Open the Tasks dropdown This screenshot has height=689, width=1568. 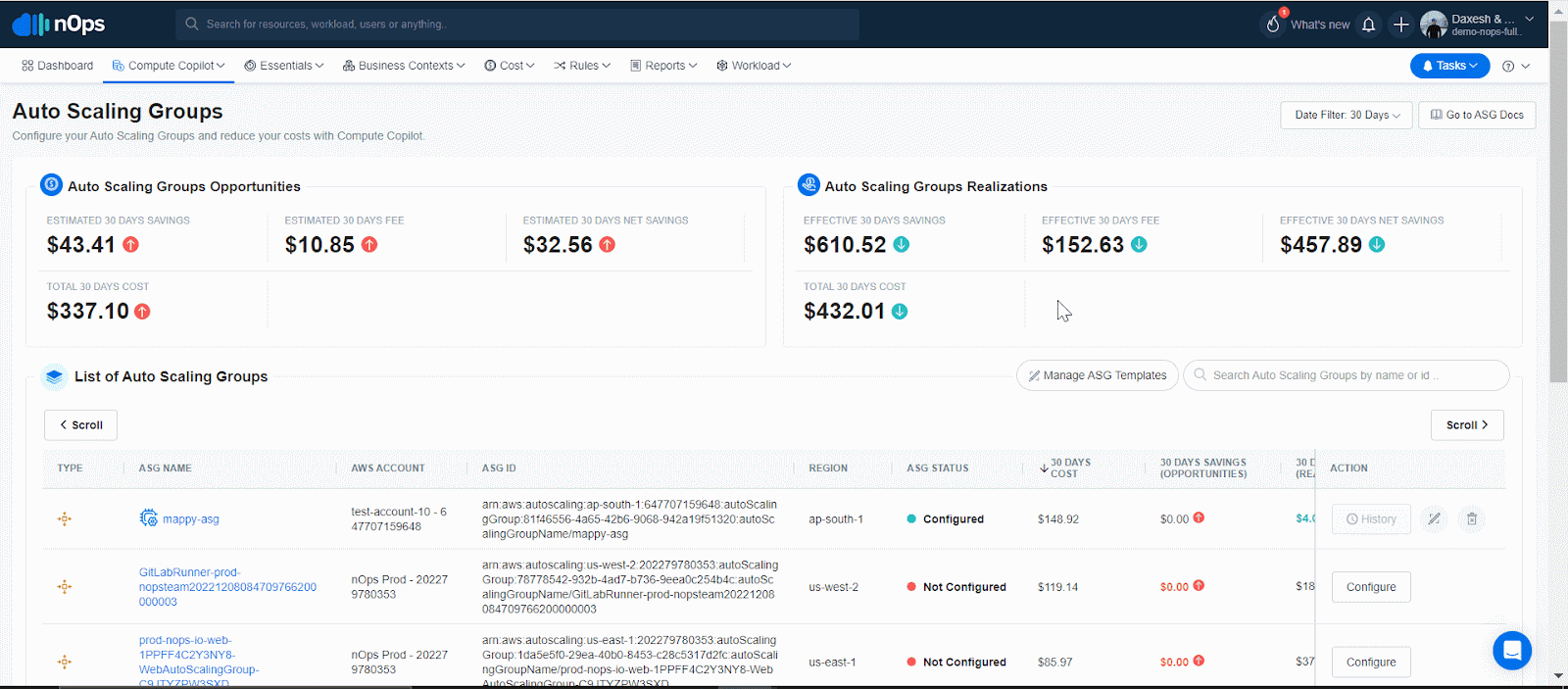pos(1449,66)
